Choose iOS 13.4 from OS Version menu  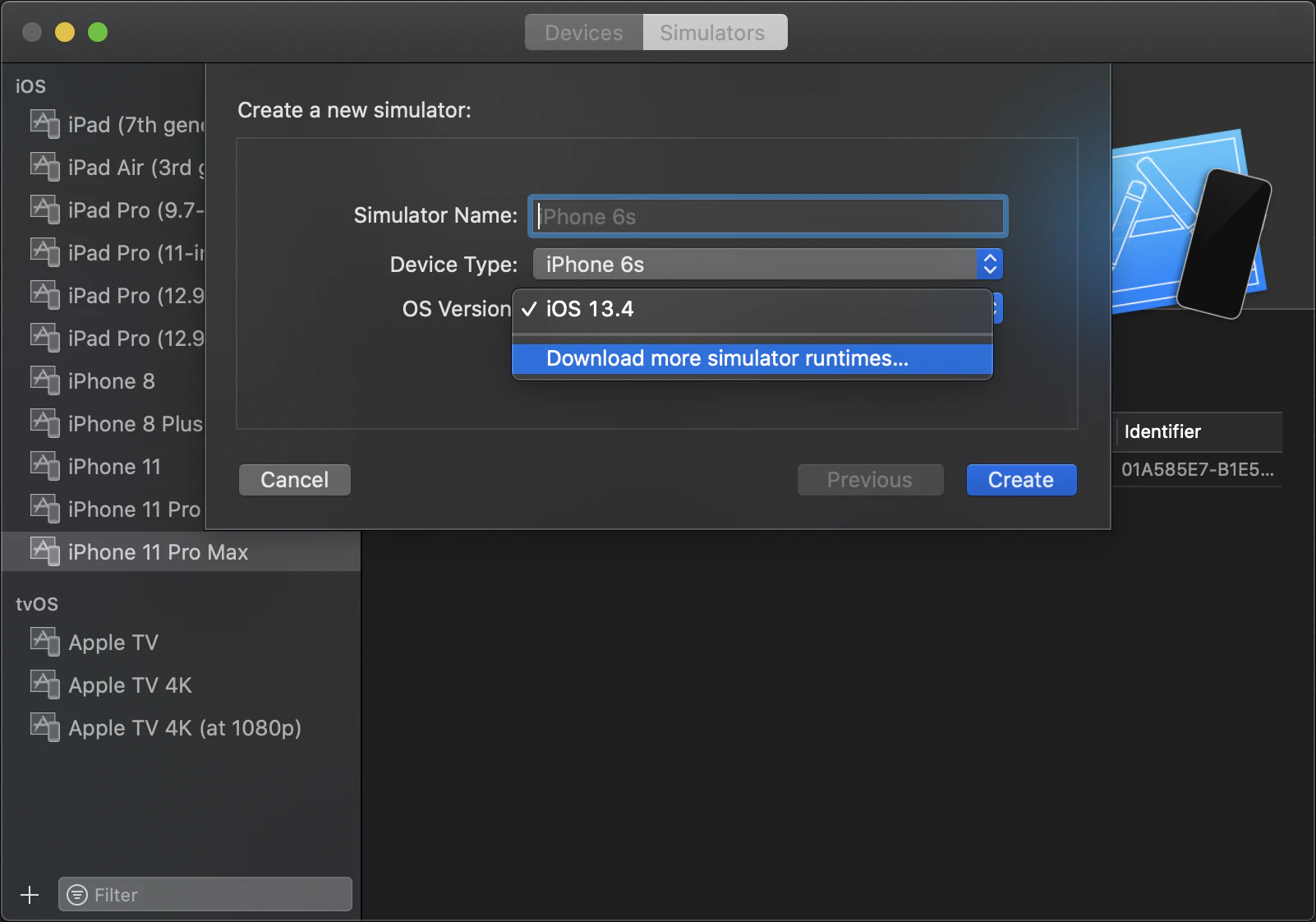point(752,310)
